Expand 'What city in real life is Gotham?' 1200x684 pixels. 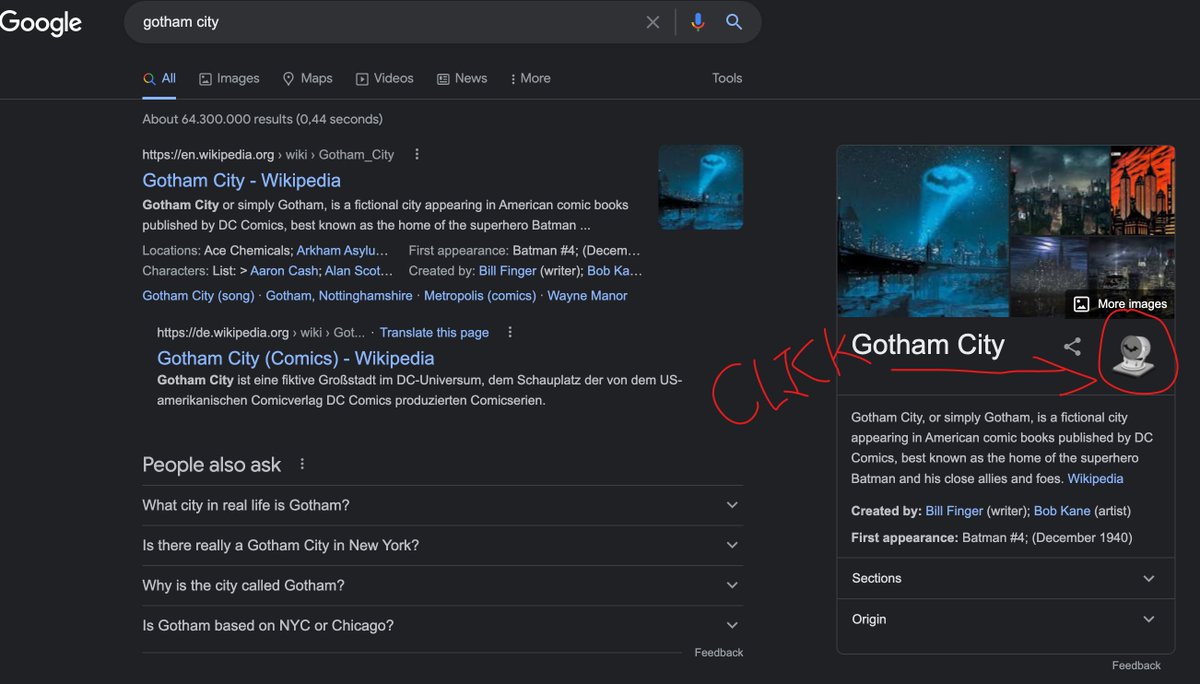(x=442, y=505)
